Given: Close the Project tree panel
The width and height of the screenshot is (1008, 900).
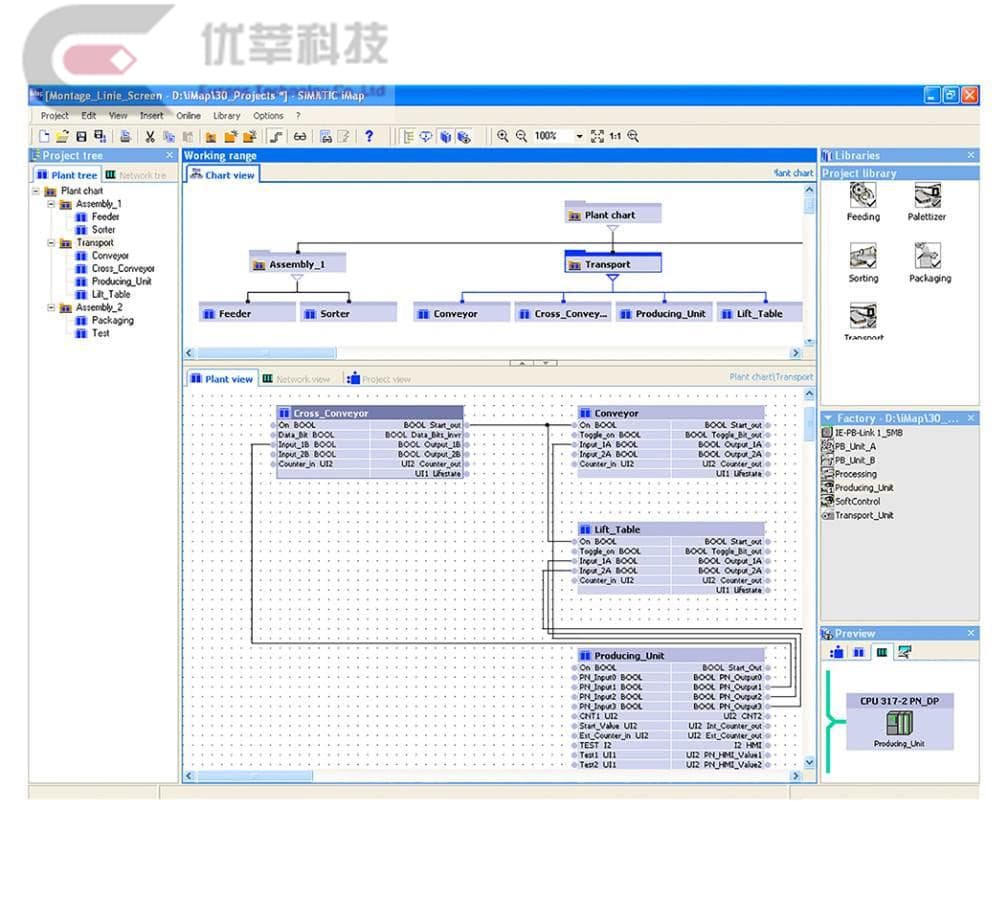Looking at the screenshot, I should coord(169,155).
